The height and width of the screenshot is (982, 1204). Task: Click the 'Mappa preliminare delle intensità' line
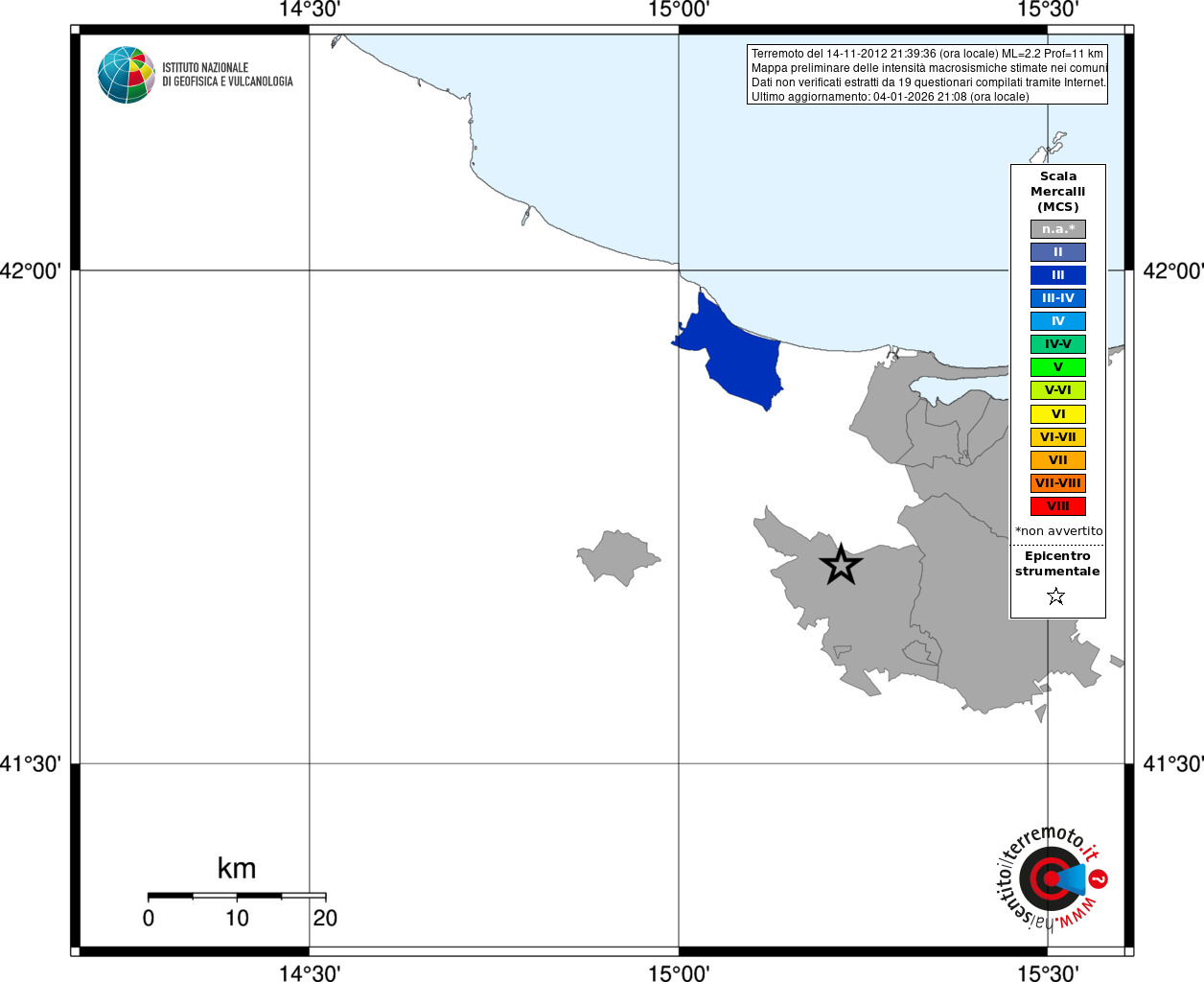[929, 68]
